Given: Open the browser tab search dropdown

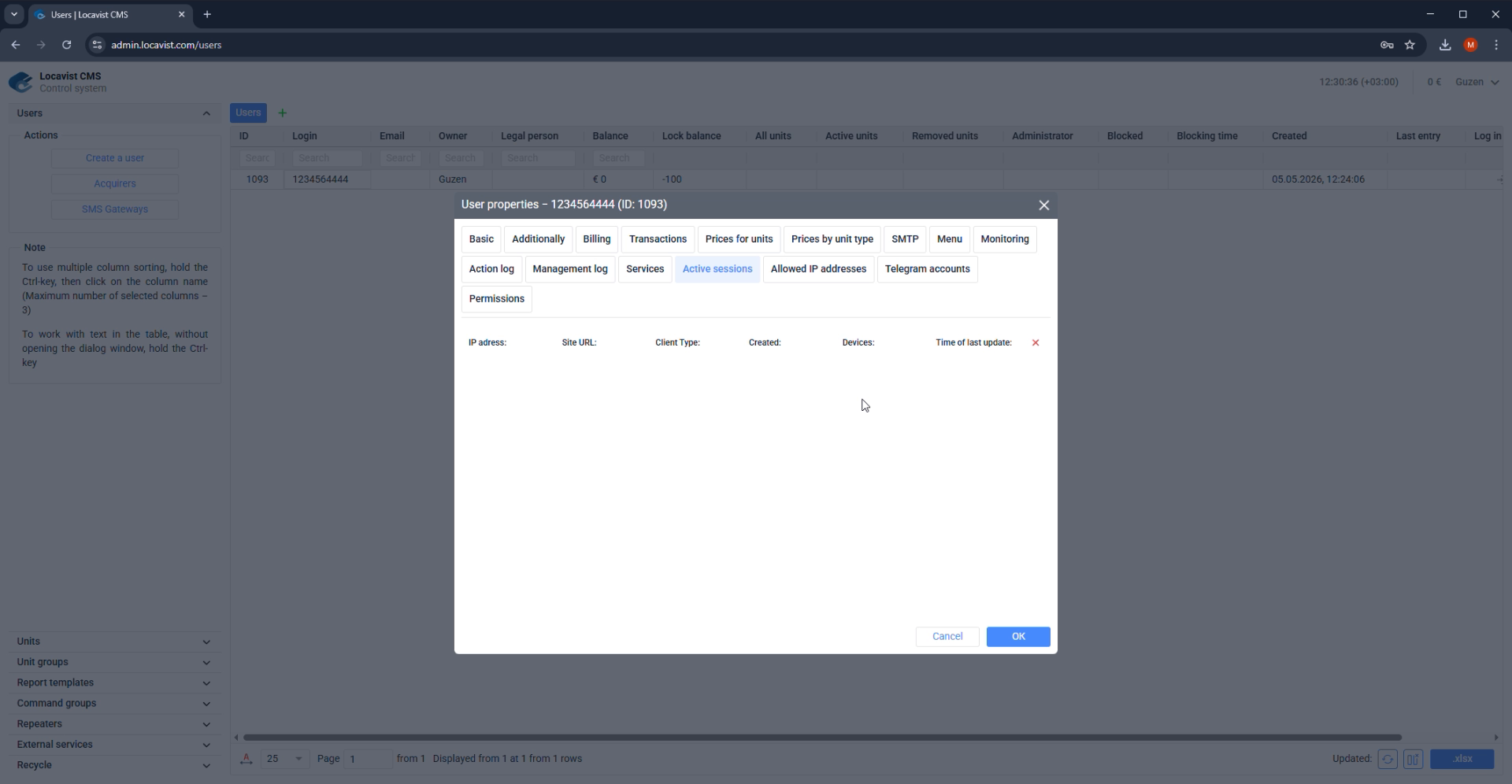Looking at the screenshot, I should pos(13,14).
